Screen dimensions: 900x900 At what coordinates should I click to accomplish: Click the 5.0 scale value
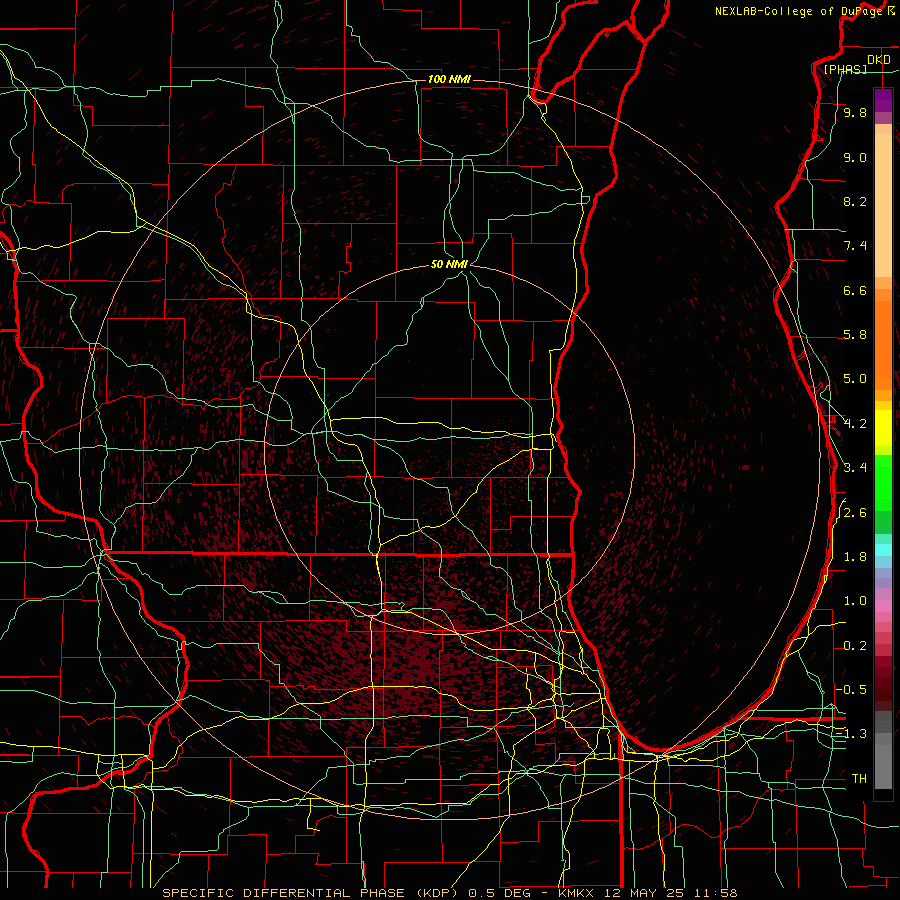pos(855,379)
